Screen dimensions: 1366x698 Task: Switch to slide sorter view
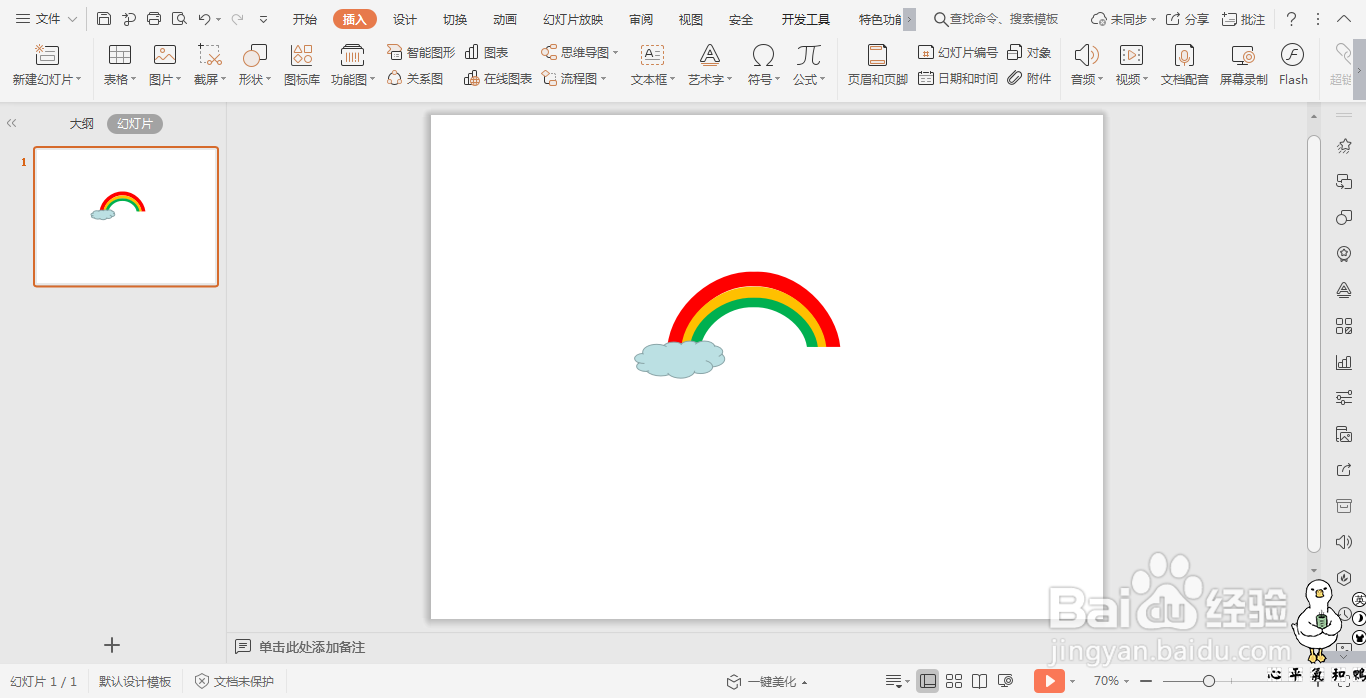coord(954,681)
